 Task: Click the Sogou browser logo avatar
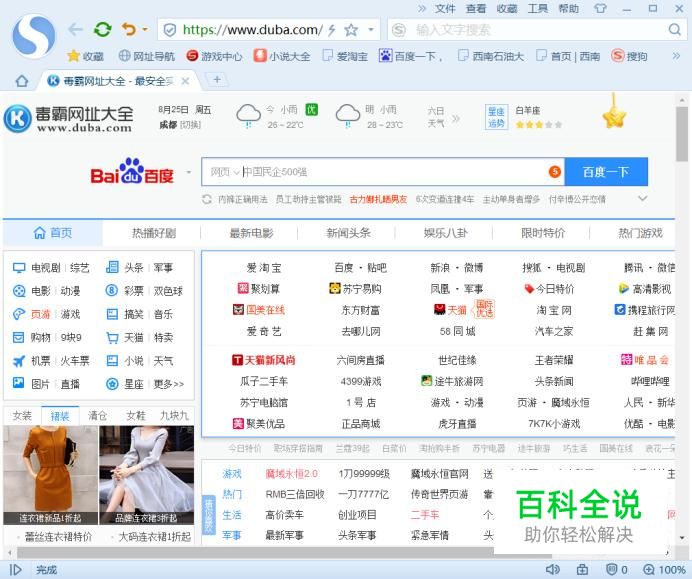33,36
